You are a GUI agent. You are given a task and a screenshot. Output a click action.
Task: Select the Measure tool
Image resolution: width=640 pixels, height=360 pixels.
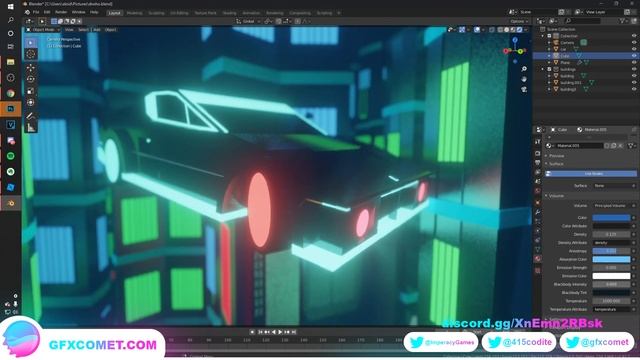[x=31, y=128]
